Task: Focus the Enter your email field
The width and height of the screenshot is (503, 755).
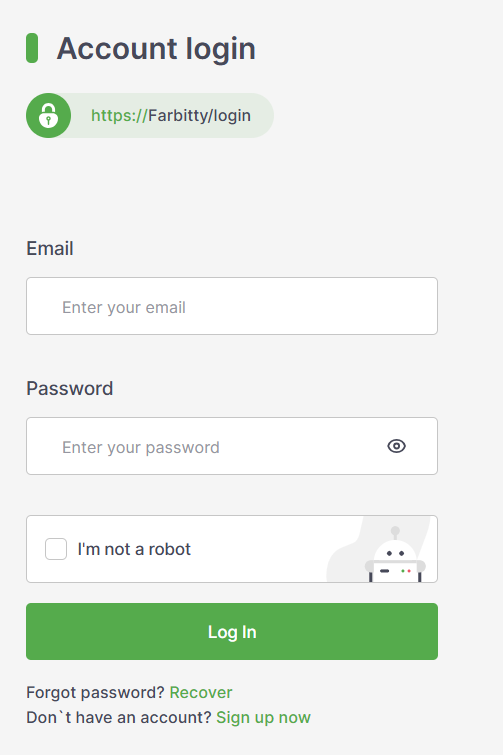Action: click(x=232, y=306)
